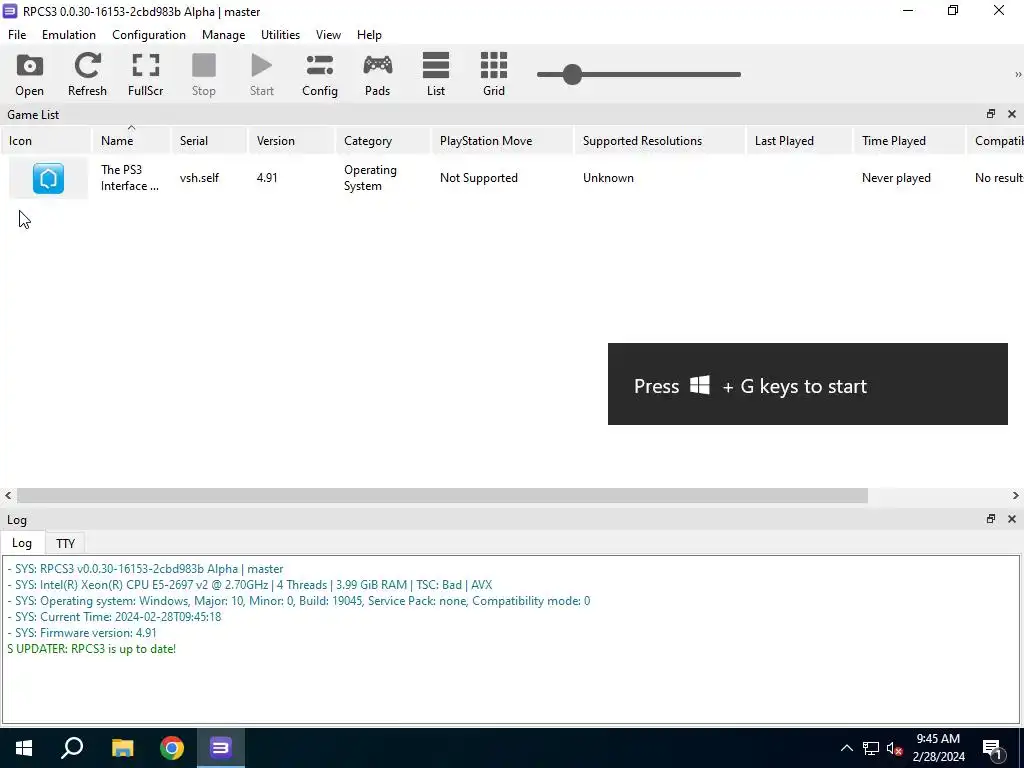This screenshot has height=768, width=1024.
Task: Click the Stop emulation icon
Action: pos(203,74)
